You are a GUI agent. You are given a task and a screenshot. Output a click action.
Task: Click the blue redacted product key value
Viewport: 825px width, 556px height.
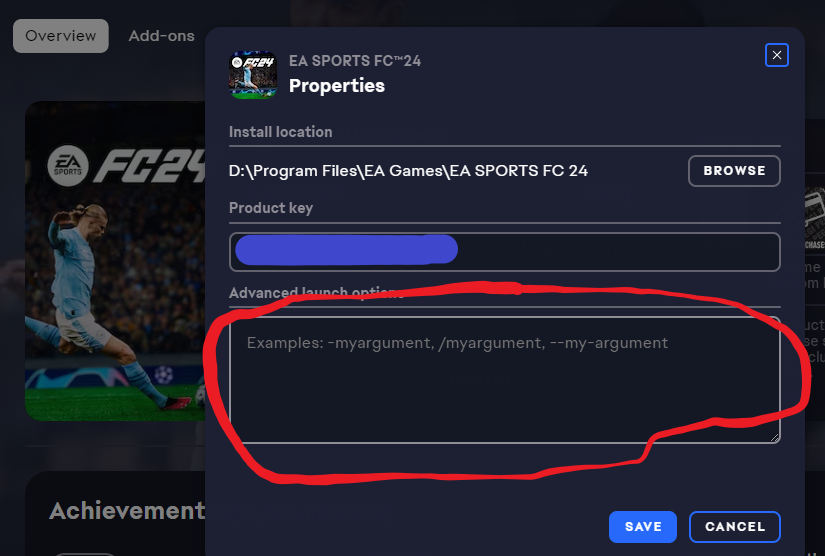point(346,250)
